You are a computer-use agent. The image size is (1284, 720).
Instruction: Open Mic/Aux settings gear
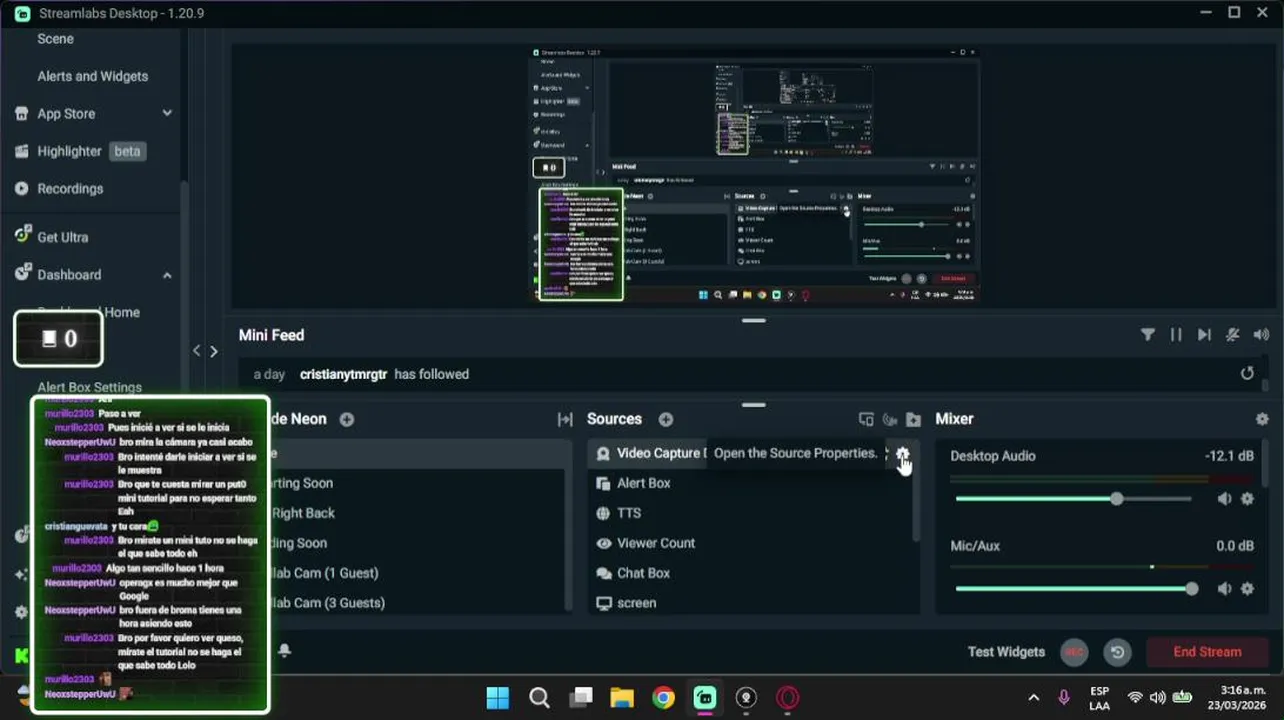click(x=1247, y=589)
